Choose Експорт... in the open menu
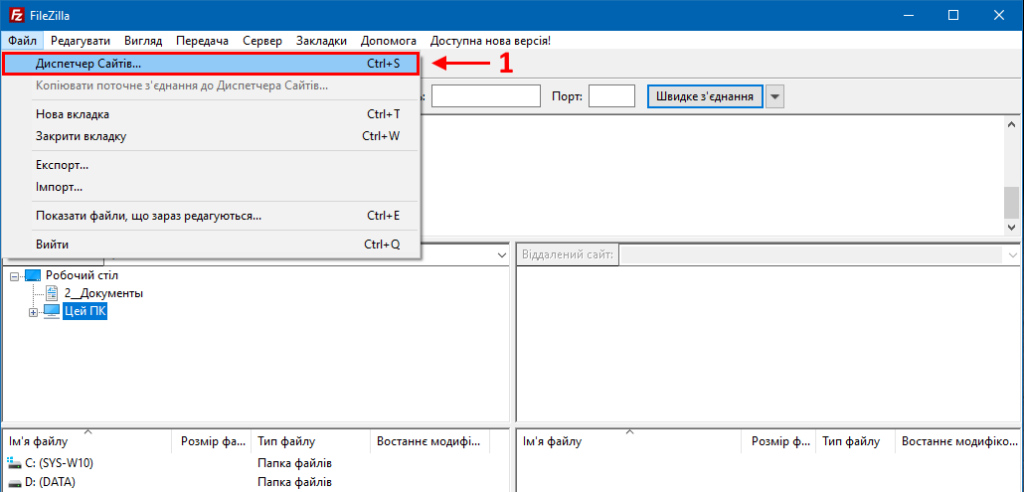This screenshot has width=1024, height=492. [62, 165]
